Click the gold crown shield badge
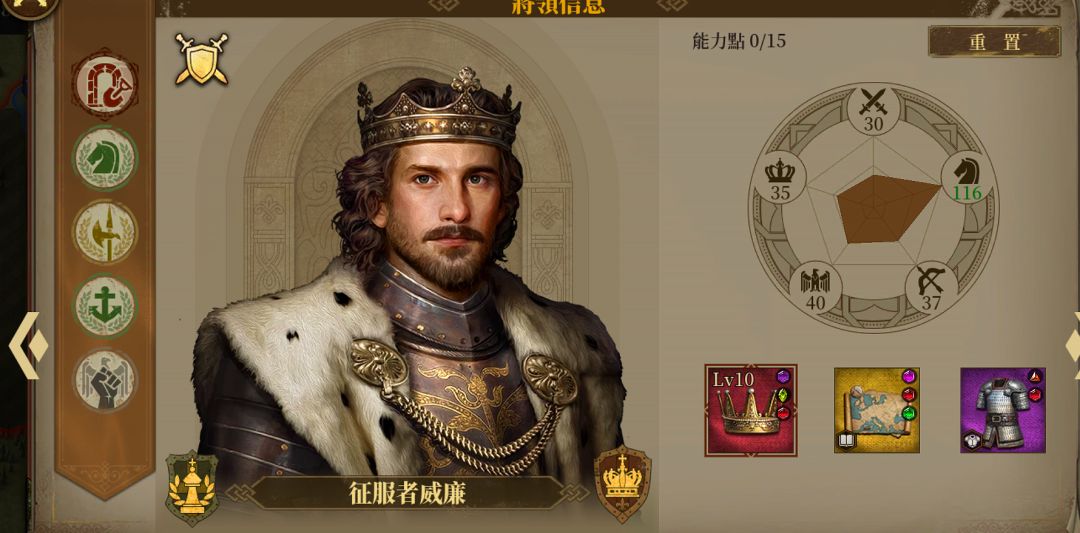 (623, 483)
